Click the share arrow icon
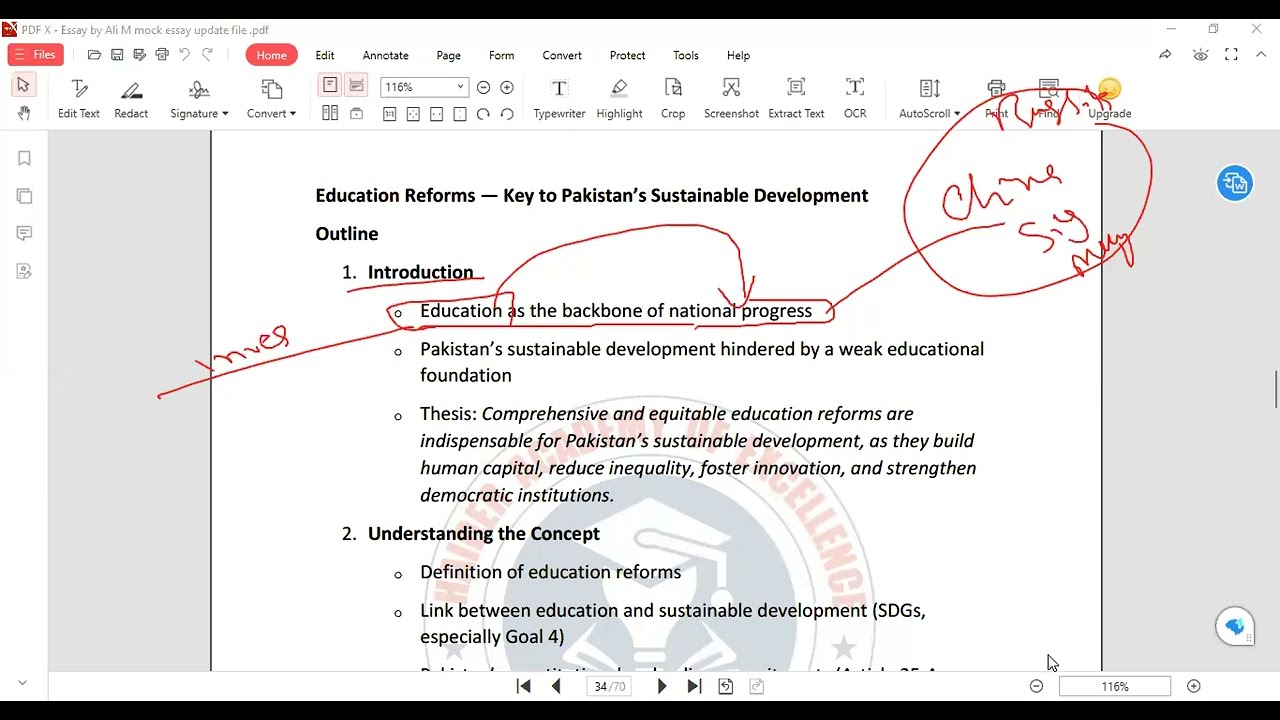 click(1165, 55)
